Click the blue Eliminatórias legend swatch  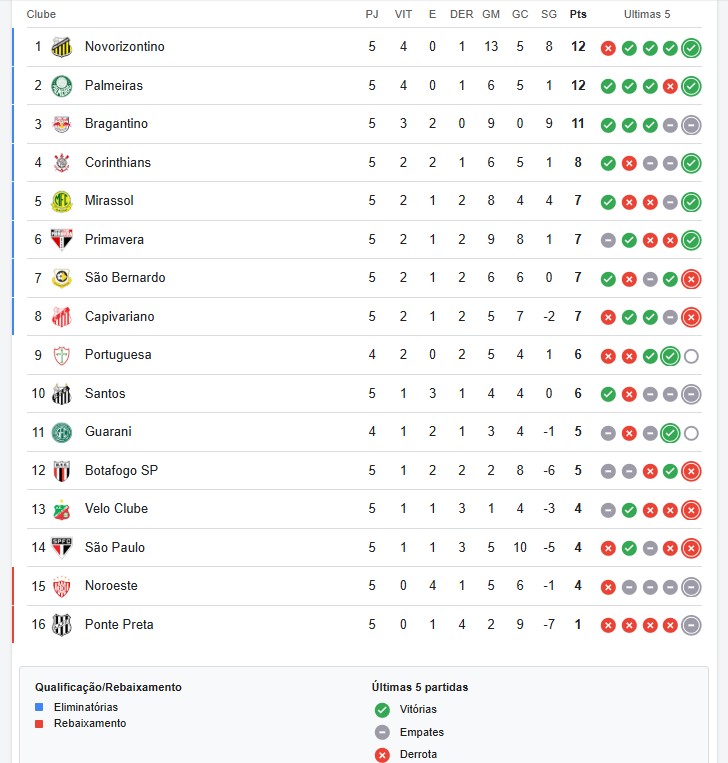(39, 707)
